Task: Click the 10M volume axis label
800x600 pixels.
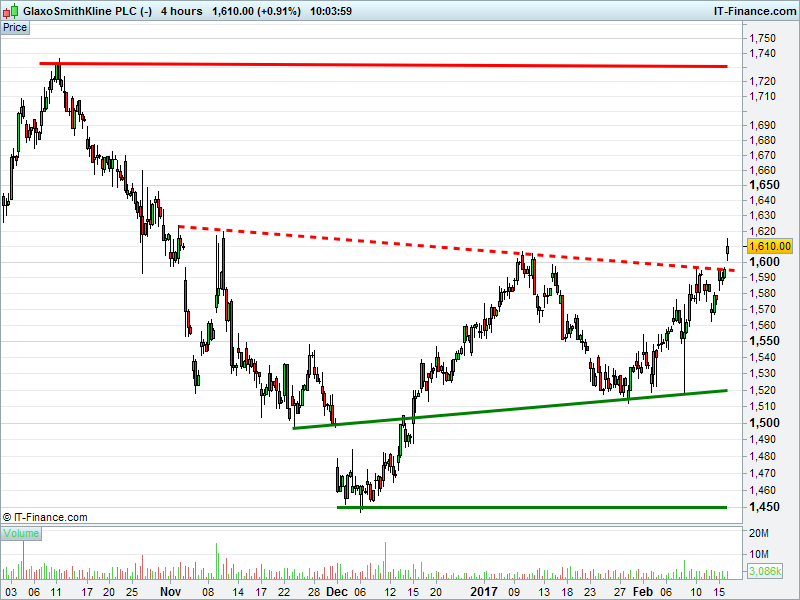Action: coord(759,554)
